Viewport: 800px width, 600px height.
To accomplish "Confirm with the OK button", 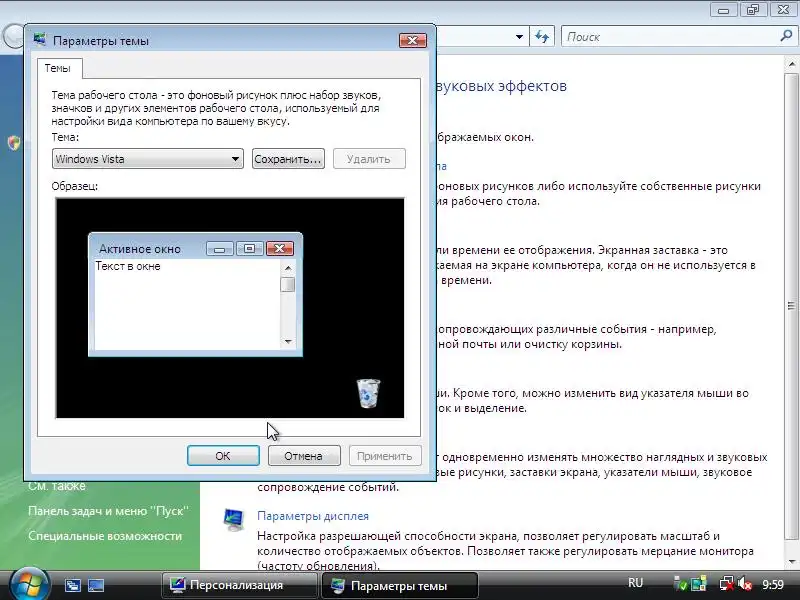I will (x=223, y=456).
